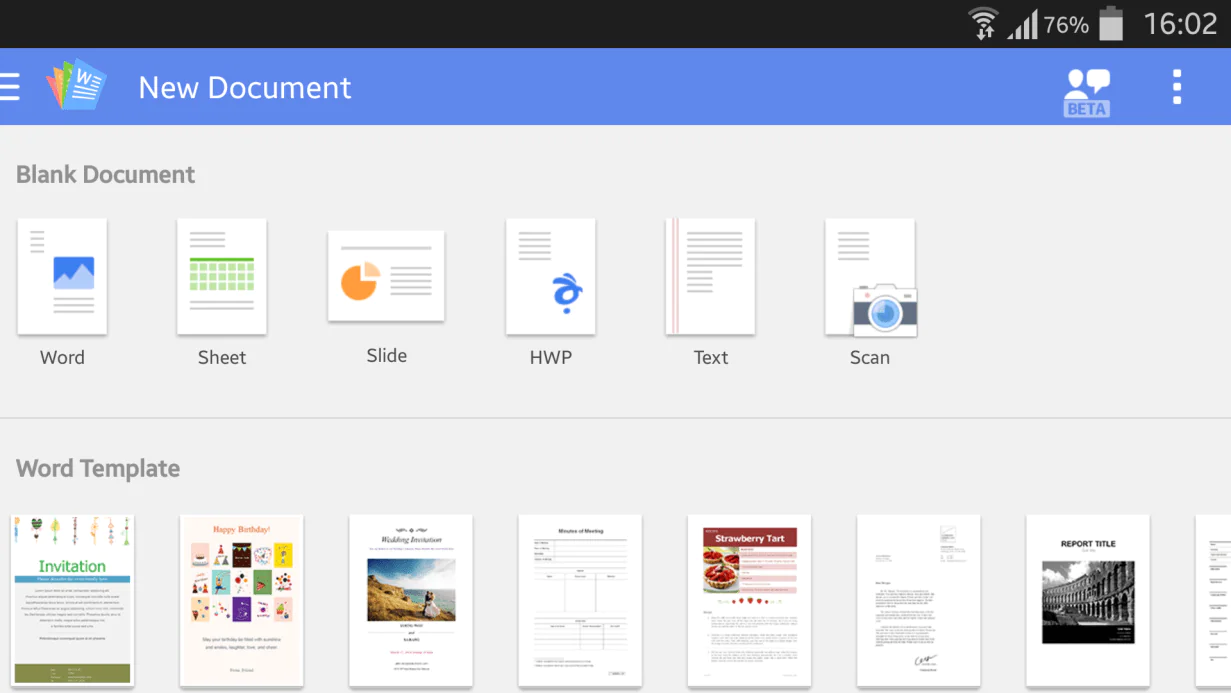Create a new blank Word document

(x=62, y=276)
